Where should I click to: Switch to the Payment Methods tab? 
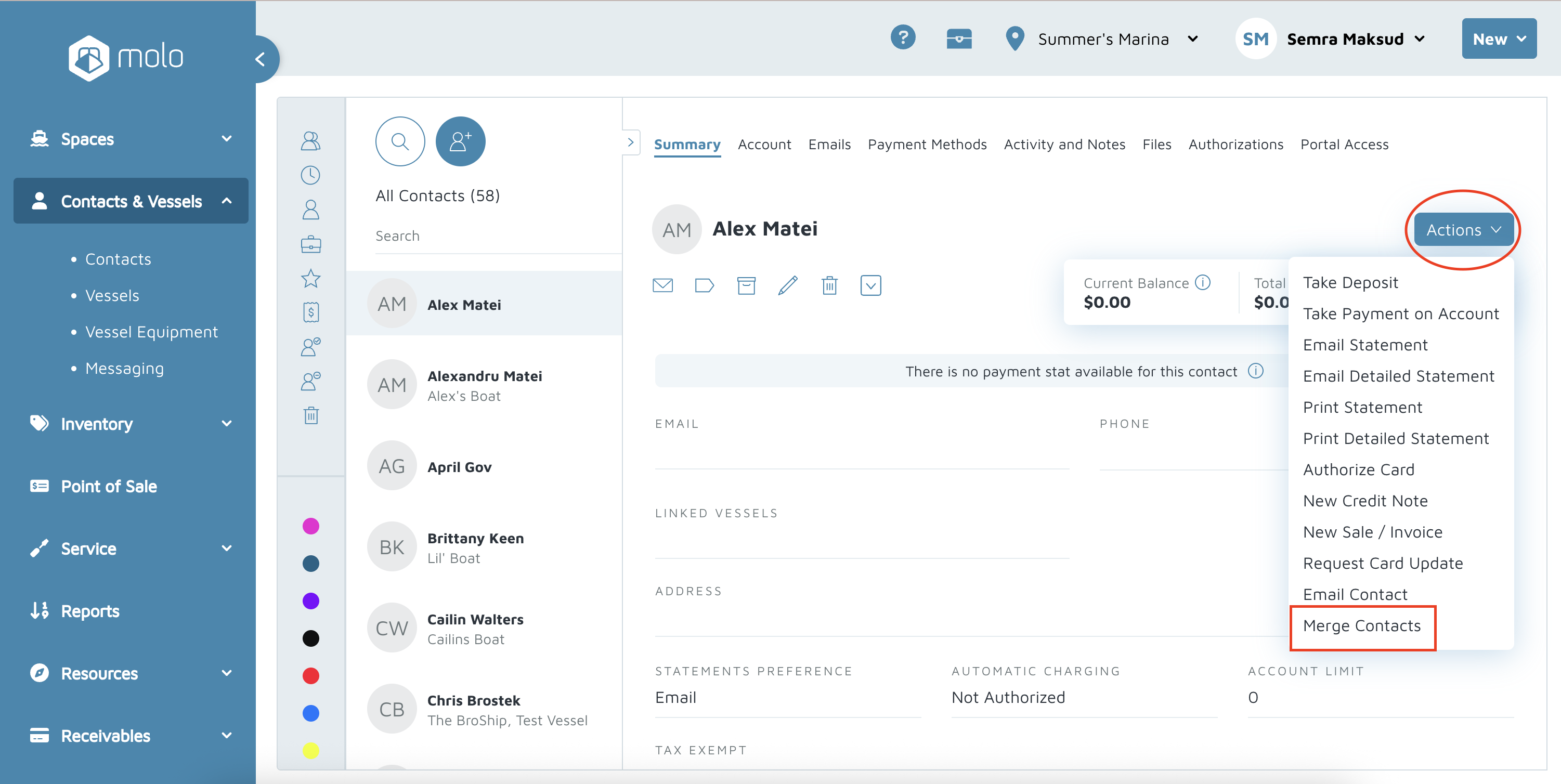[927, 144]
